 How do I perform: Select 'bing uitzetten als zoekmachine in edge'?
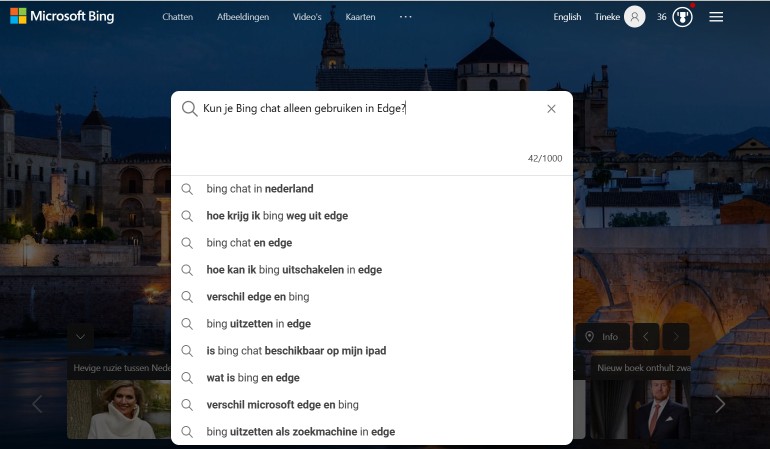(x=372, y=432)
